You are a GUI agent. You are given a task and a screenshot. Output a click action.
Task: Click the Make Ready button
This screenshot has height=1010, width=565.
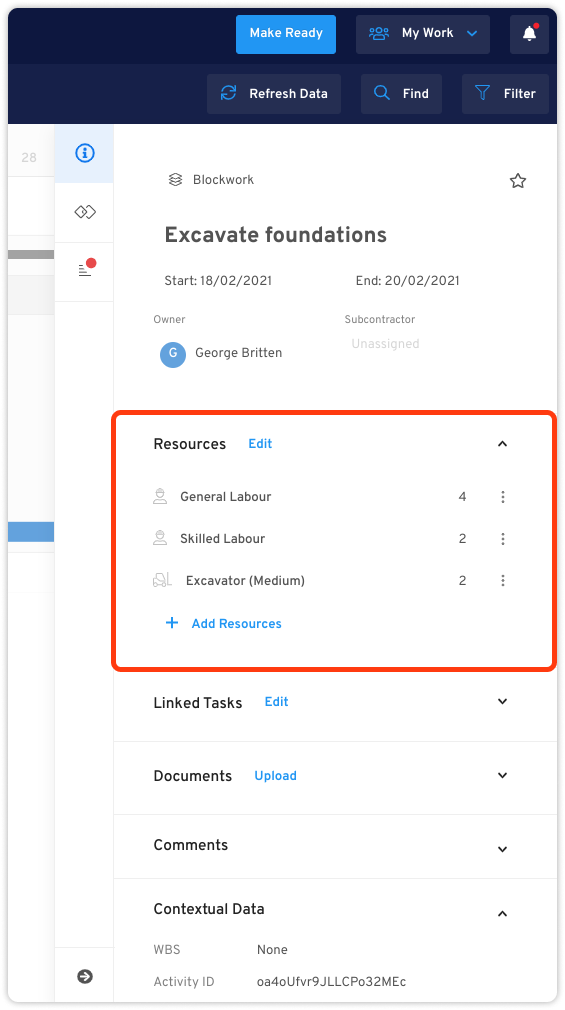tap(286, 33)
